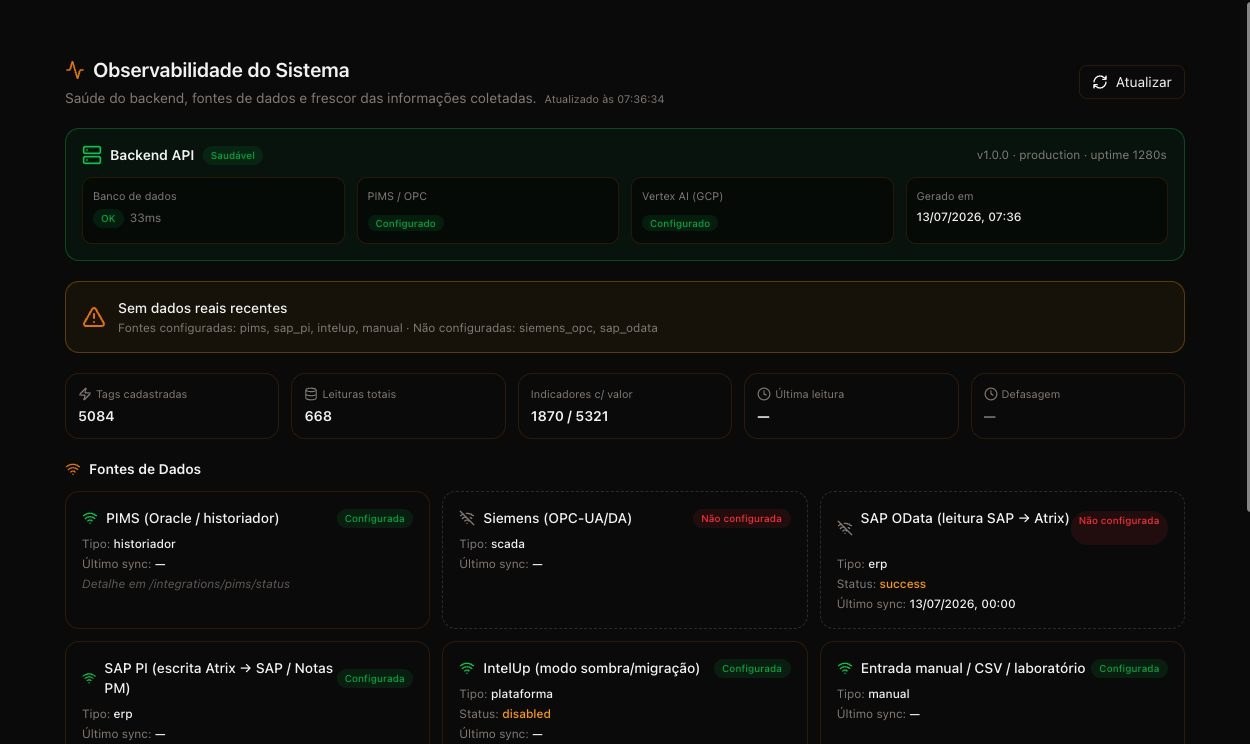Click the '13/07/2026, 00:00' último sync value
Screen dimensions: 1250x744
pyautogui.click(x=963, y=604)
